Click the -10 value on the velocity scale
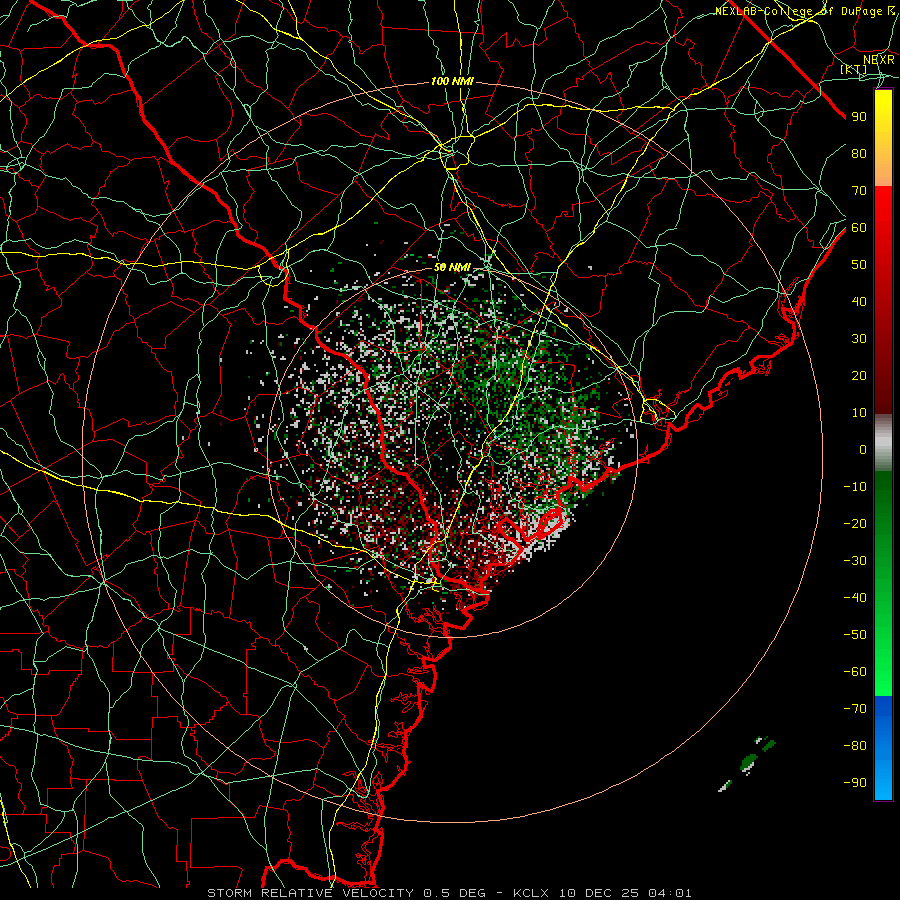 (855, 487)
